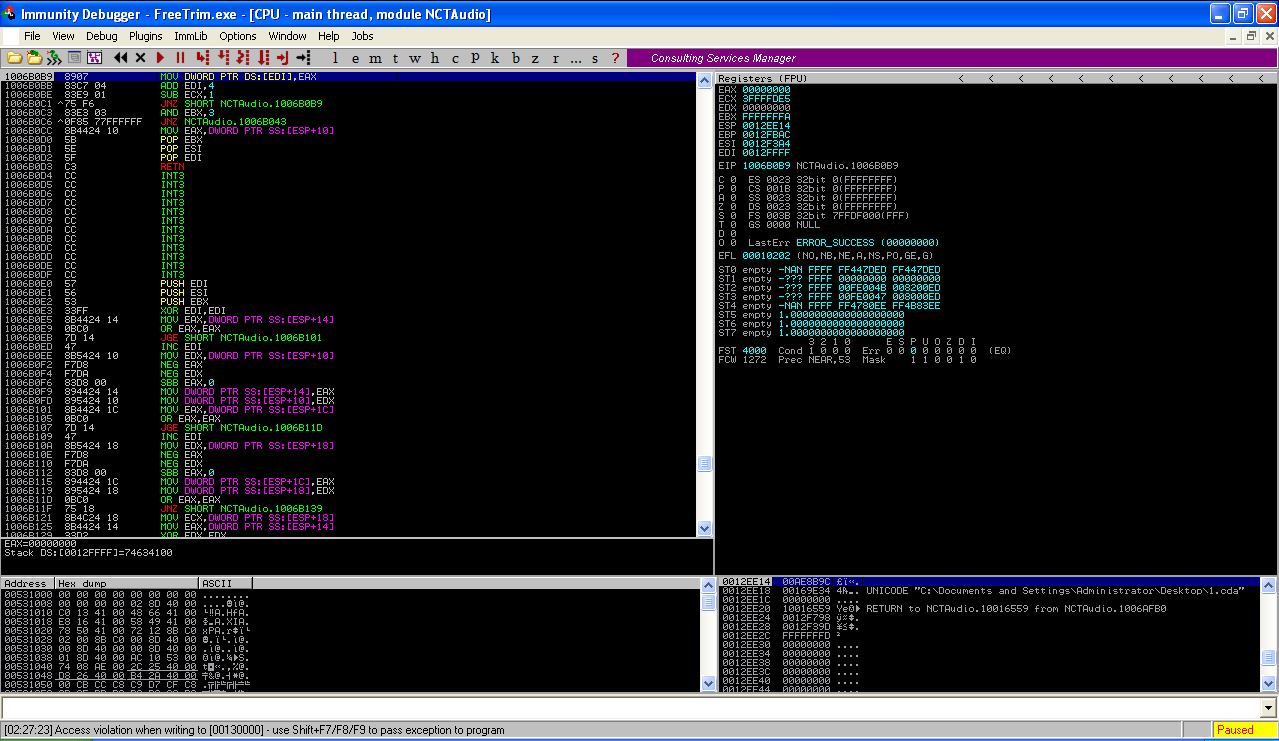1279x741 pixels.
Task: Select the ESP register value 0012EE14
Action: click(766, 126)
